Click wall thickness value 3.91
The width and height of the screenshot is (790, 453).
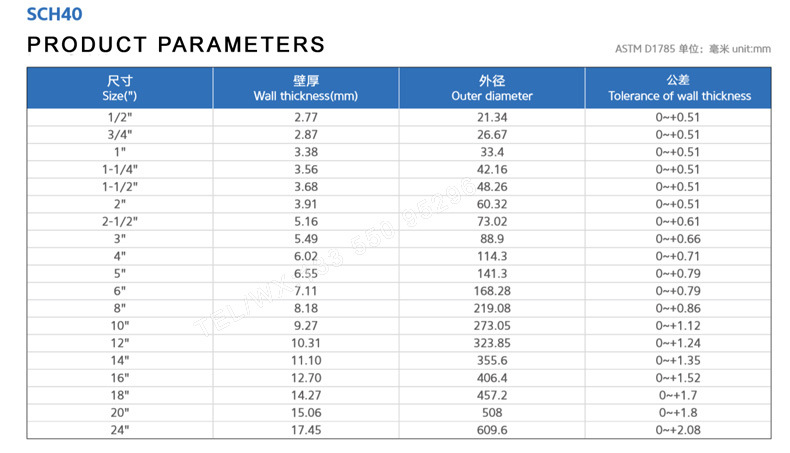pyautogui.click(x=306, y=204)
